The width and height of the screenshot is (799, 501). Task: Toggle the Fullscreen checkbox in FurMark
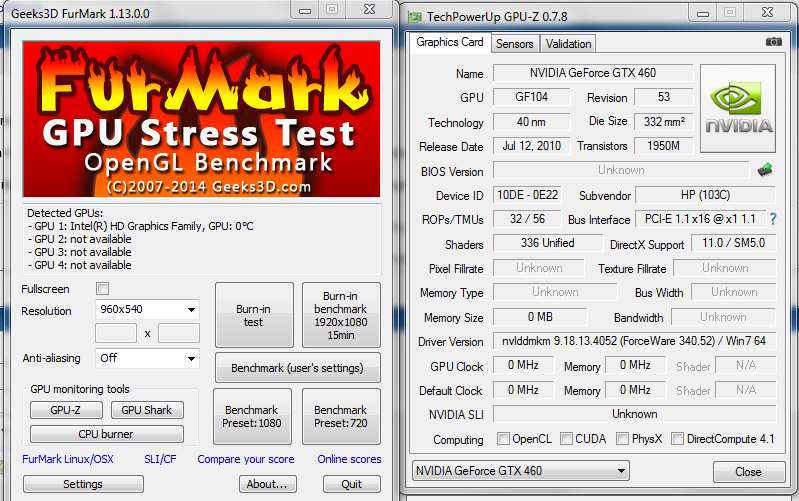[x=102, y=289]
